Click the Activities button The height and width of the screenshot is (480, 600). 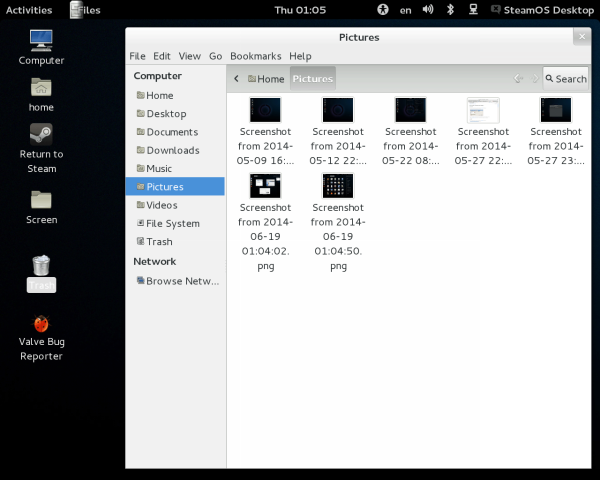pyautogui.click(x=29, y=10)
